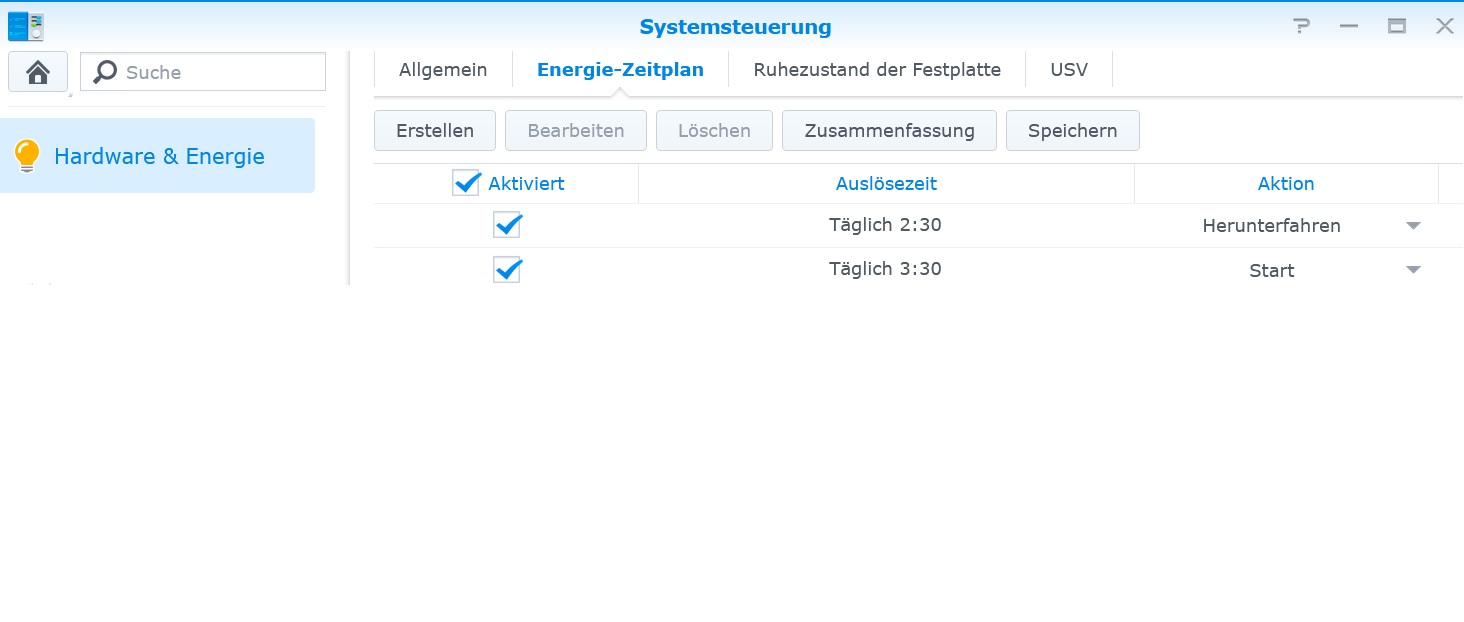
Task: Click the Home icon in the sidebar
Action: pos(37,71)
